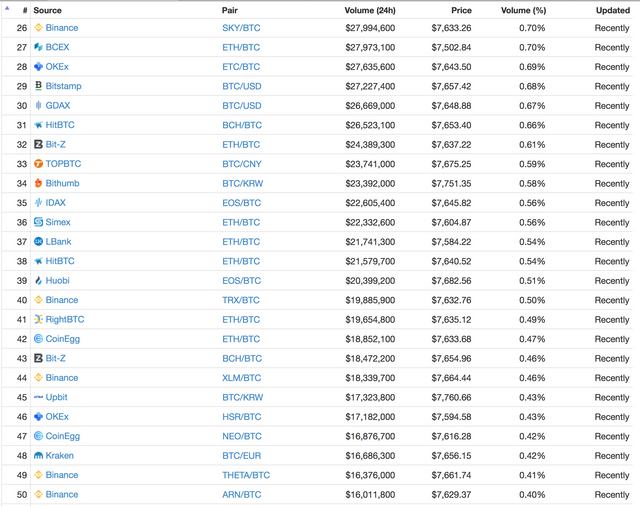Image resolution: width=640 pixels, height=507 pixels.
Task: Click the CoinEgg logo icon in row 47
Action: (x=38, y=436)
